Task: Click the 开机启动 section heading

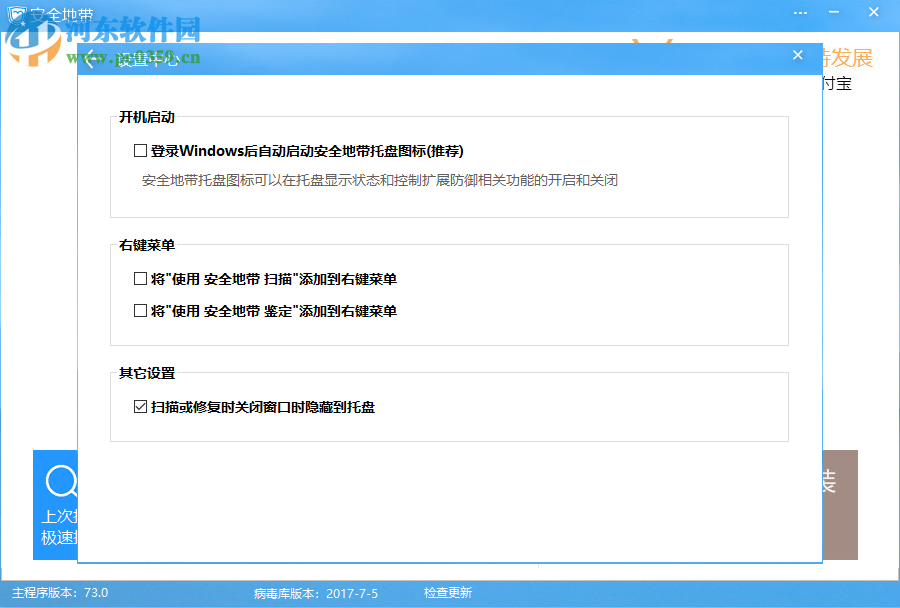Action: click(x=147, y=117)
